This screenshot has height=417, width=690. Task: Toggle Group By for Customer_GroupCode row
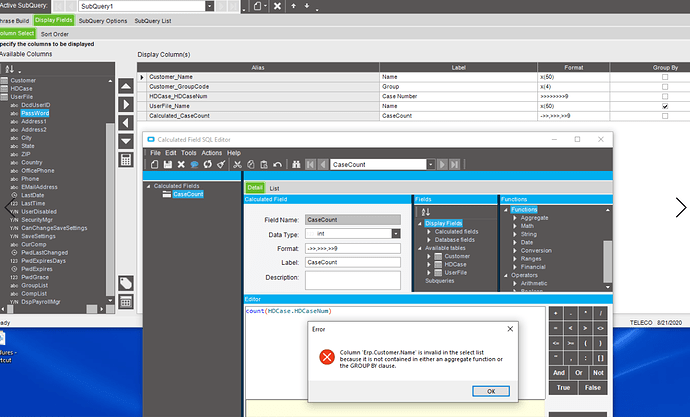pos(665,87)
